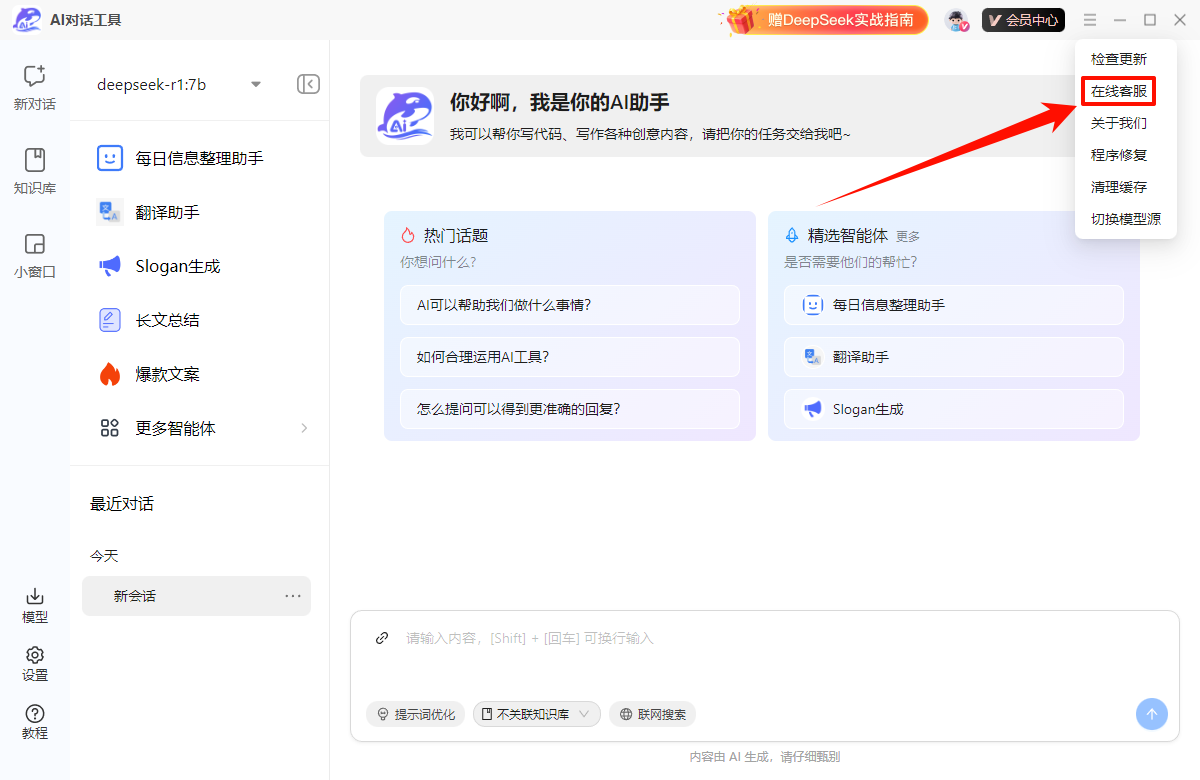Select the 如何合理运用AI工具? topic
Image resolution: width=1200 pixels, height=780 pixels.
570,357
